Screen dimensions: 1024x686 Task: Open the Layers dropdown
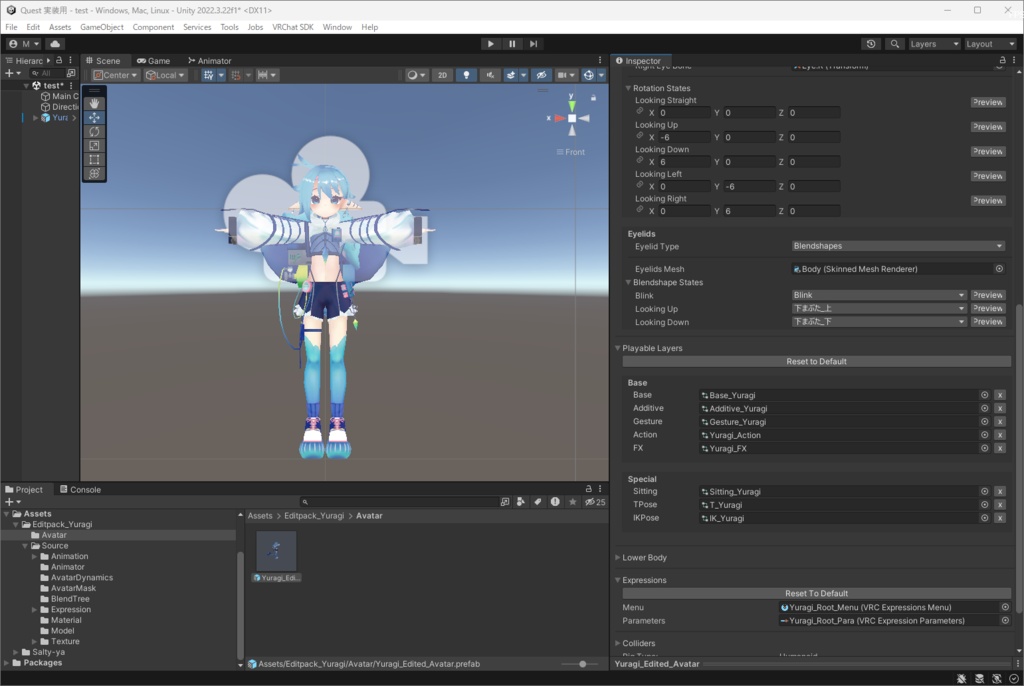[935, 44]
